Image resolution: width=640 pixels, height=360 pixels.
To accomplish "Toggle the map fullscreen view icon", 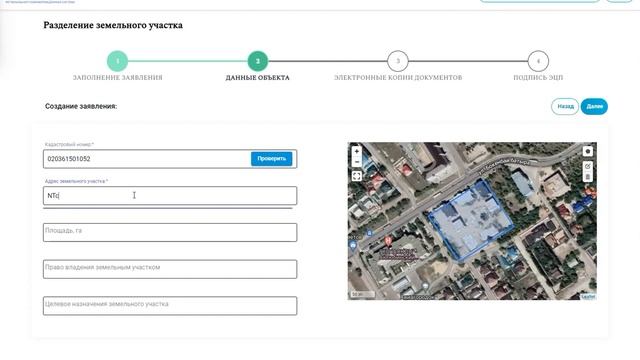I will (x=357, y=176).
